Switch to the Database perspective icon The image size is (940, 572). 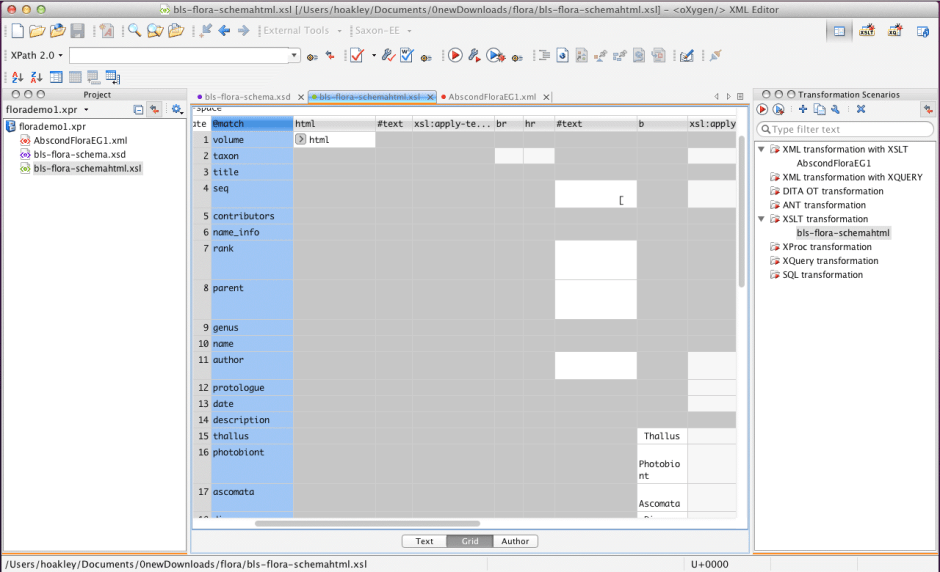[x=923, y=31]
